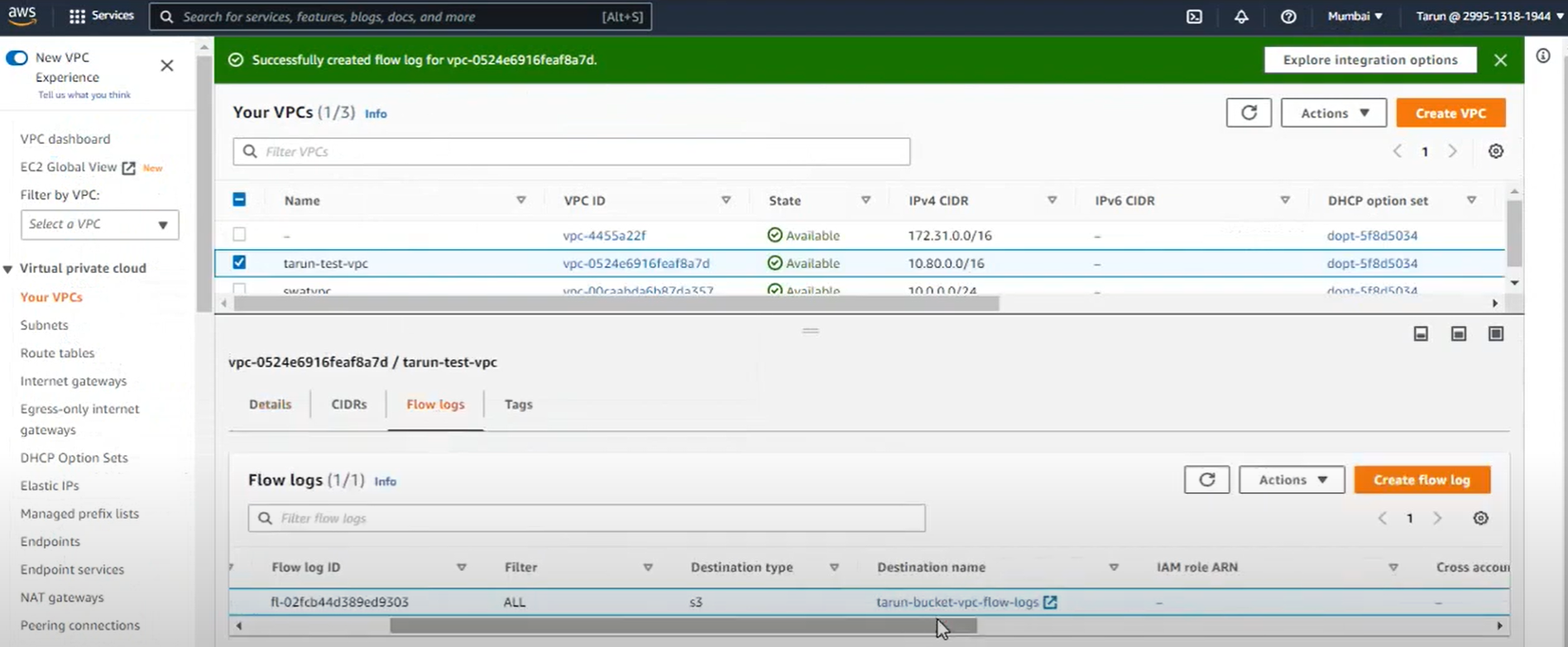Viewport: 1568px width, 647px height.
Task: Click the VPC table horizontal scrollbar
Action: (616, 304)
